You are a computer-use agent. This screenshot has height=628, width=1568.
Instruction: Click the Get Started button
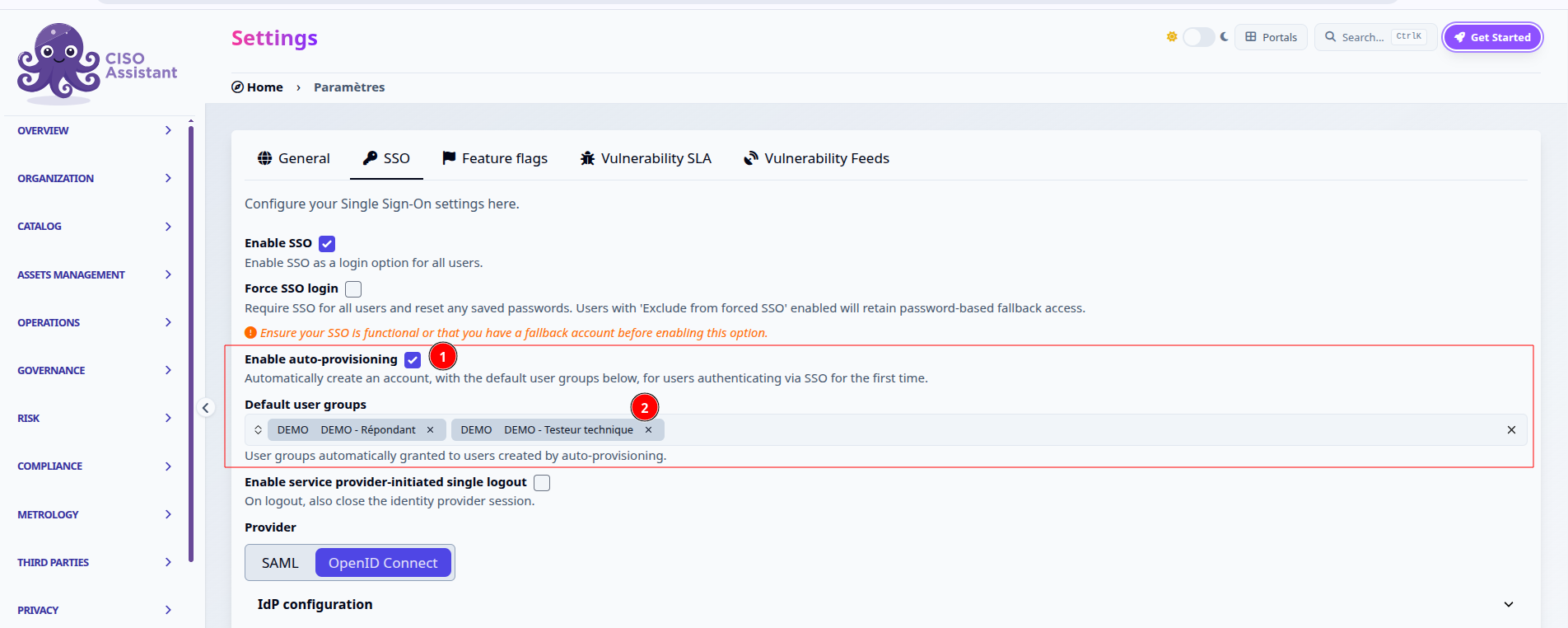point(1492,37)
